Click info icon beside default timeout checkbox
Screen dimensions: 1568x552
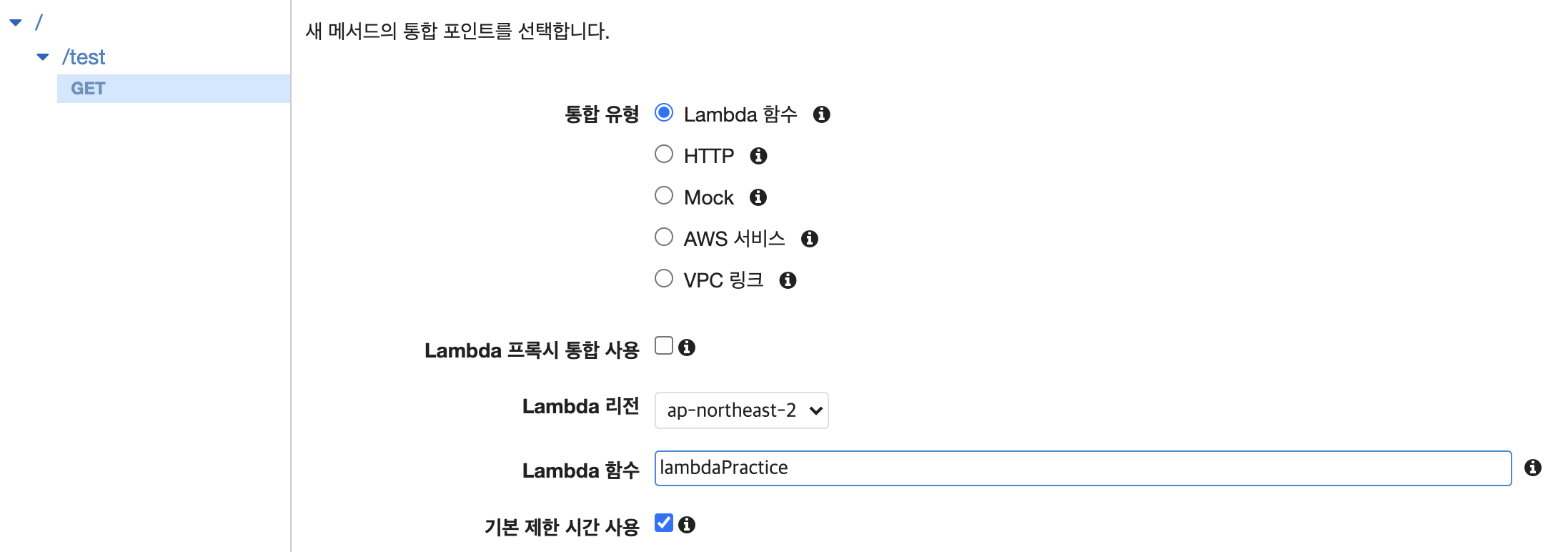(x=687, y=525)
